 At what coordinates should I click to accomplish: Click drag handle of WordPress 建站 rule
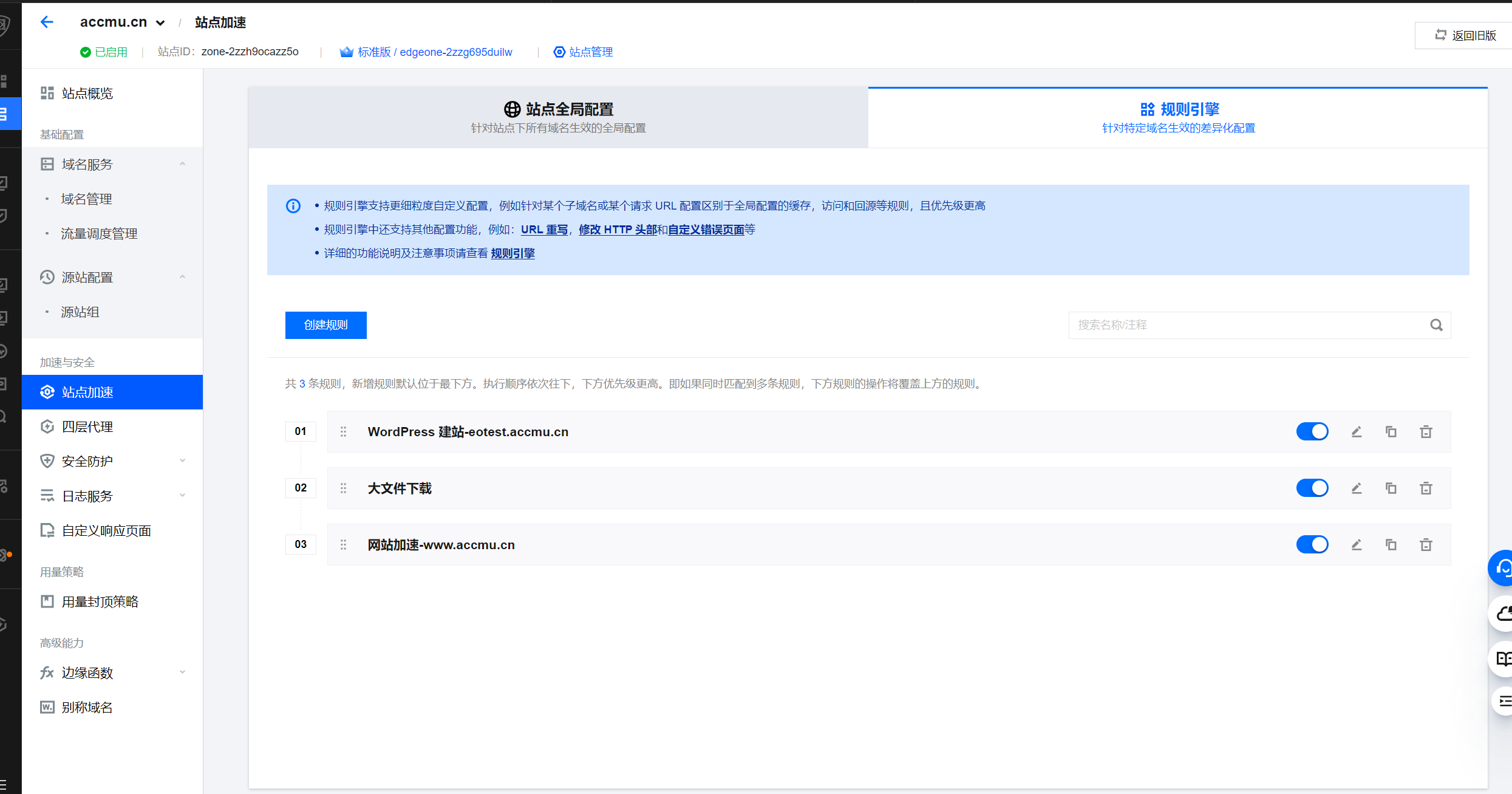click(x=344, y=431)
